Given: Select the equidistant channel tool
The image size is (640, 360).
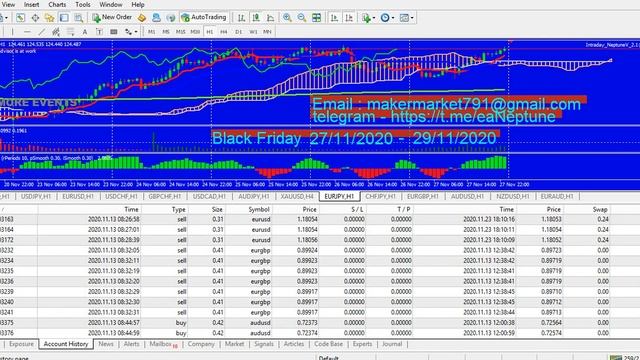Looking at the screenshot, I should [x=56, y=32].
